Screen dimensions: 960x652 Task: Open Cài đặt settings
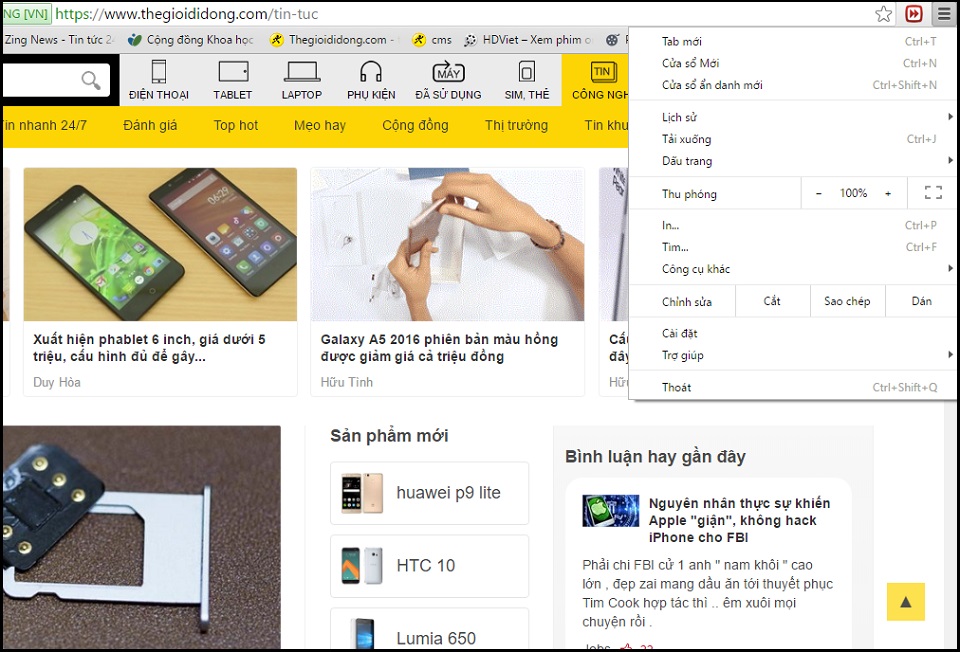click(793, 334)
